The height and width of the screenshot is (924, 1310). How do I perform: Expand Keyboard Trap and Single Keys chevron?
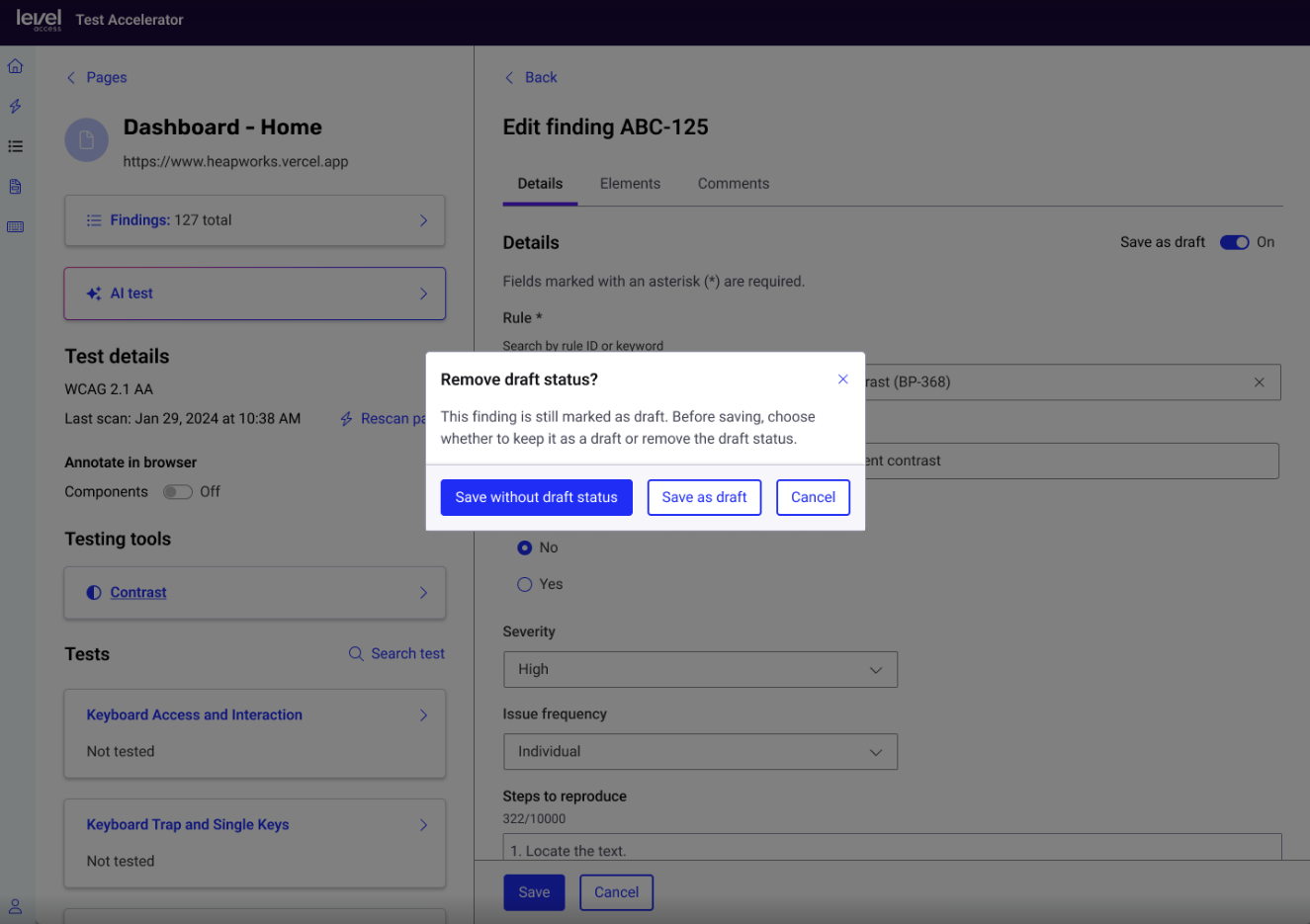(x=423, y=825)
